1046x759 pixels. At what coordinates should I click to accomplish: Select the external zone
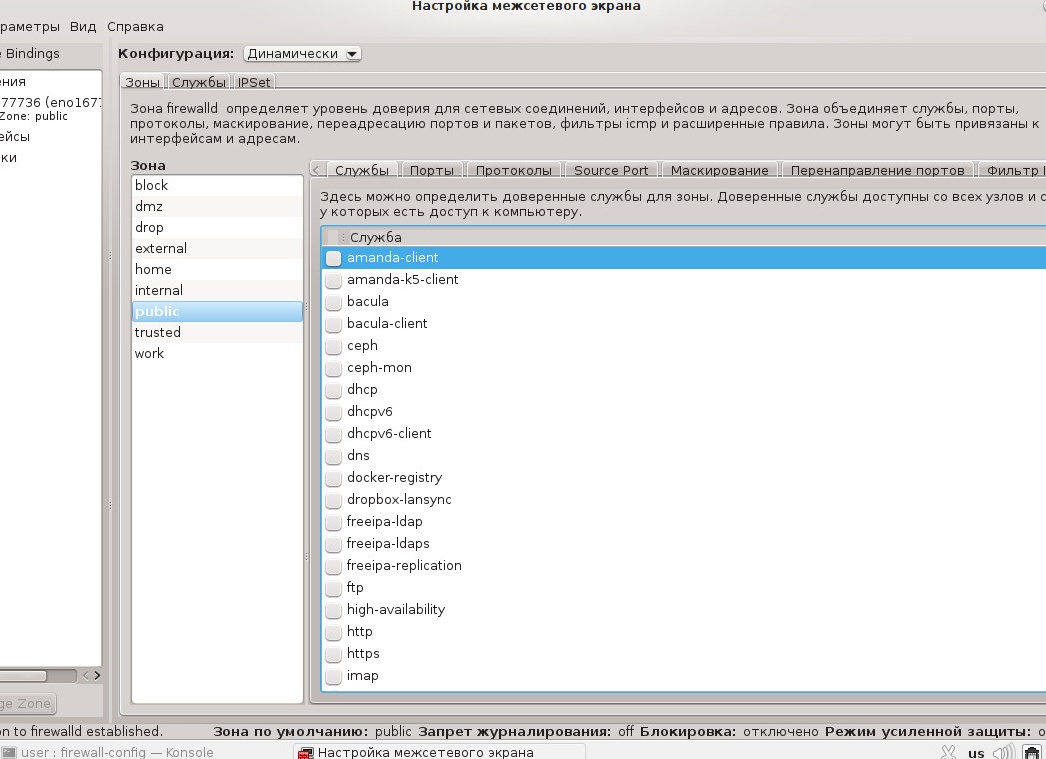217,249
